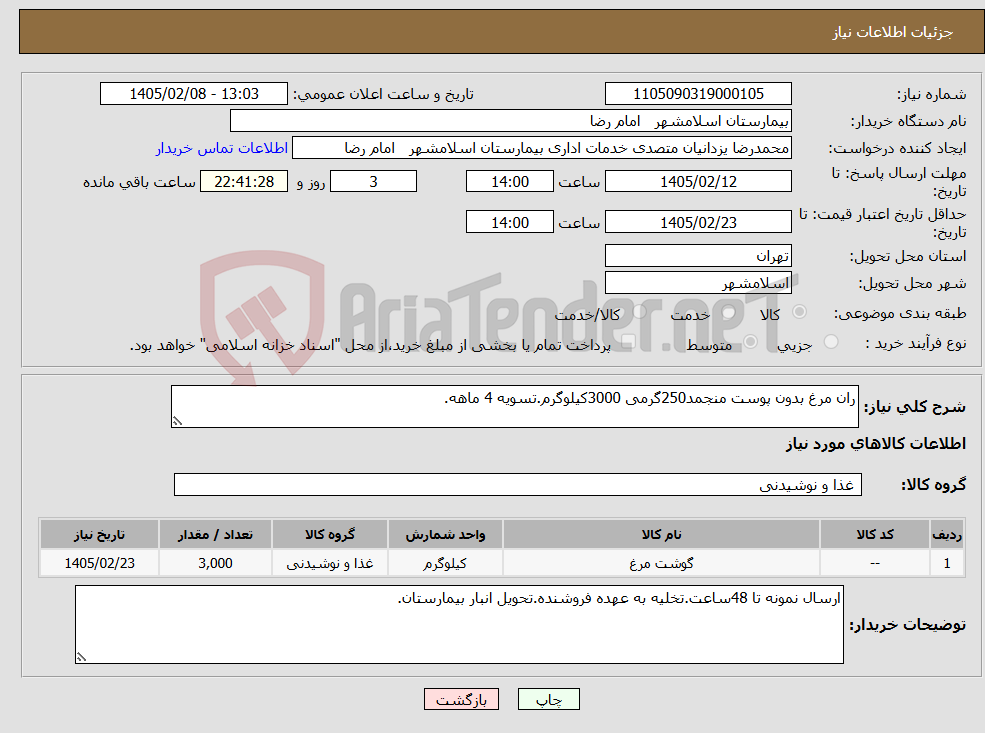Click the ساعت باقی مانده label
Screen dimensions: 985x733
[x=139, y=182]
